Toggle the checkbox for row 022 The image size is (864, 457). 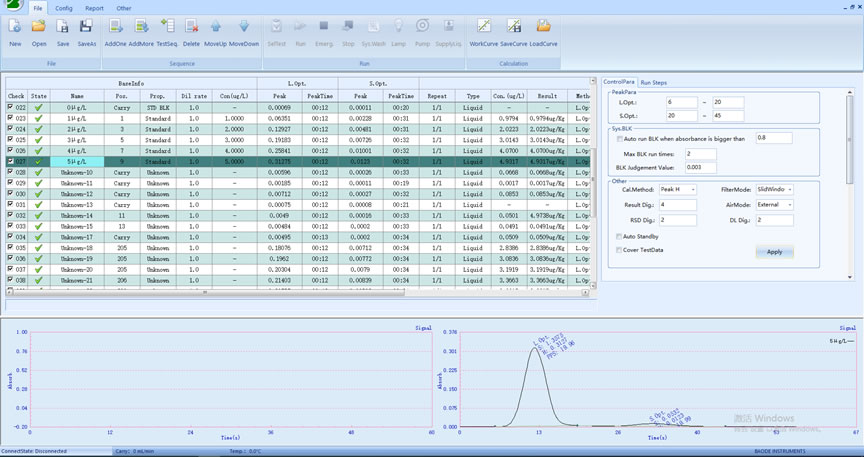click(x=10, y=107)
